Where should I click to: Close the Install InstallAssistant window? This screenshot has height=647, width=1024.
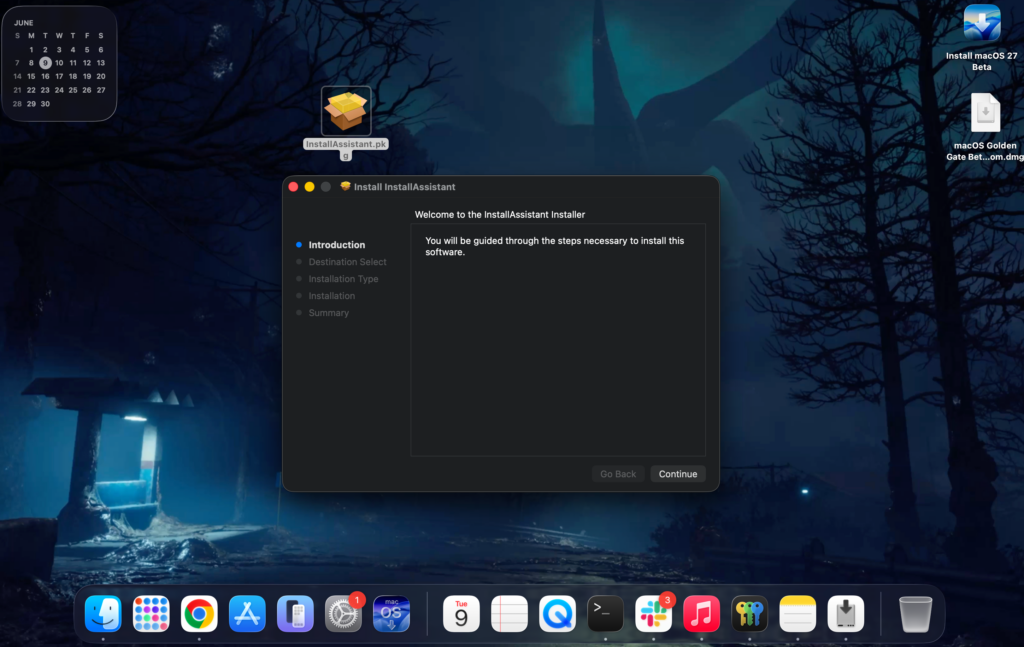[293, 187]
